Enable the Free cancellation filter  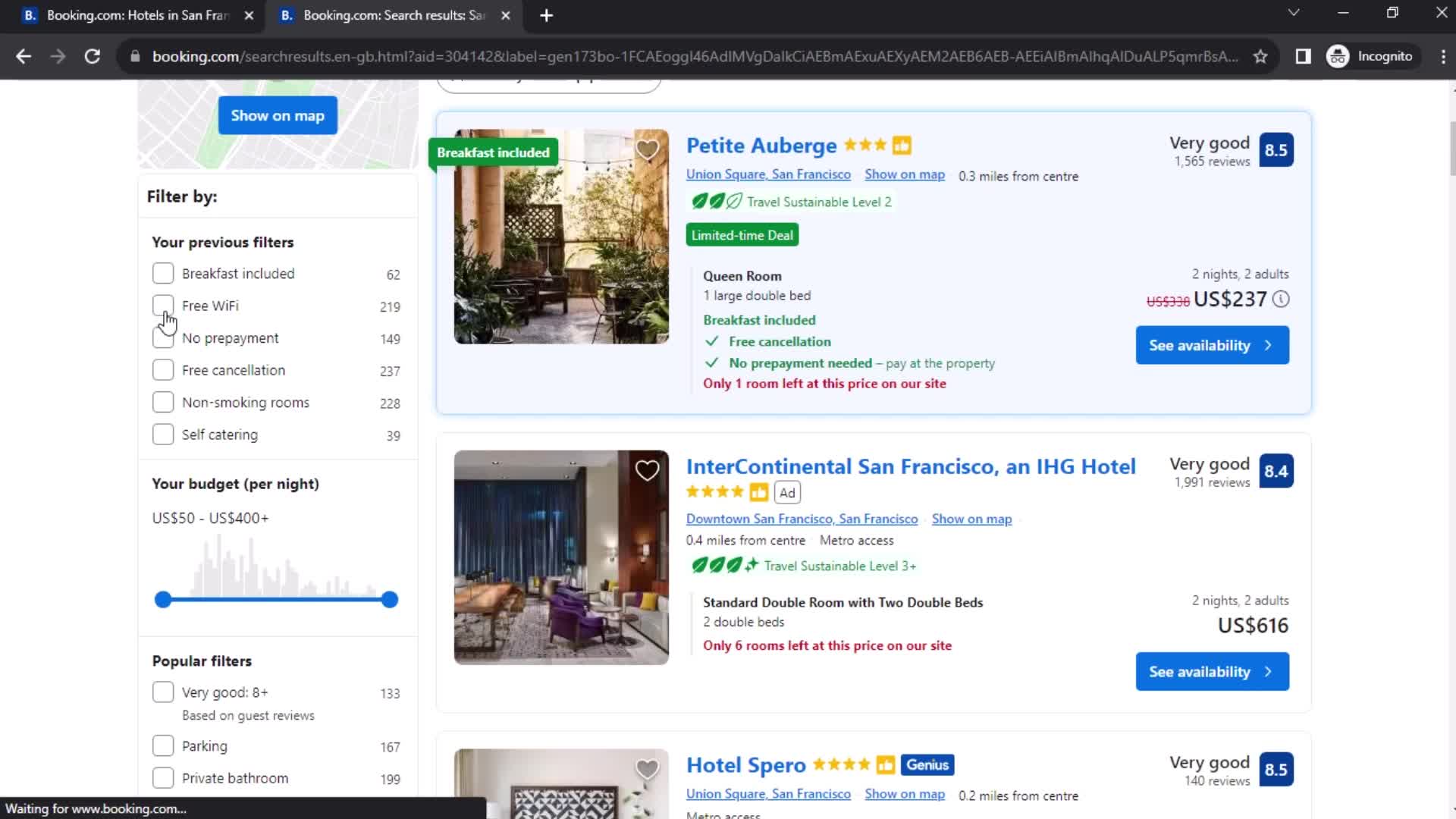point(163,370)
